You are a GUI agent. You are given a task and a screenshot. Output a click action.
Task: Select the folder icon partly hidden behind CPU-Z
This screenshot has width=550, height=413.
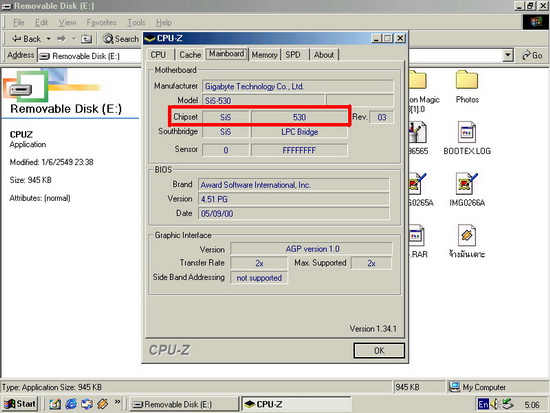point(417,80)
